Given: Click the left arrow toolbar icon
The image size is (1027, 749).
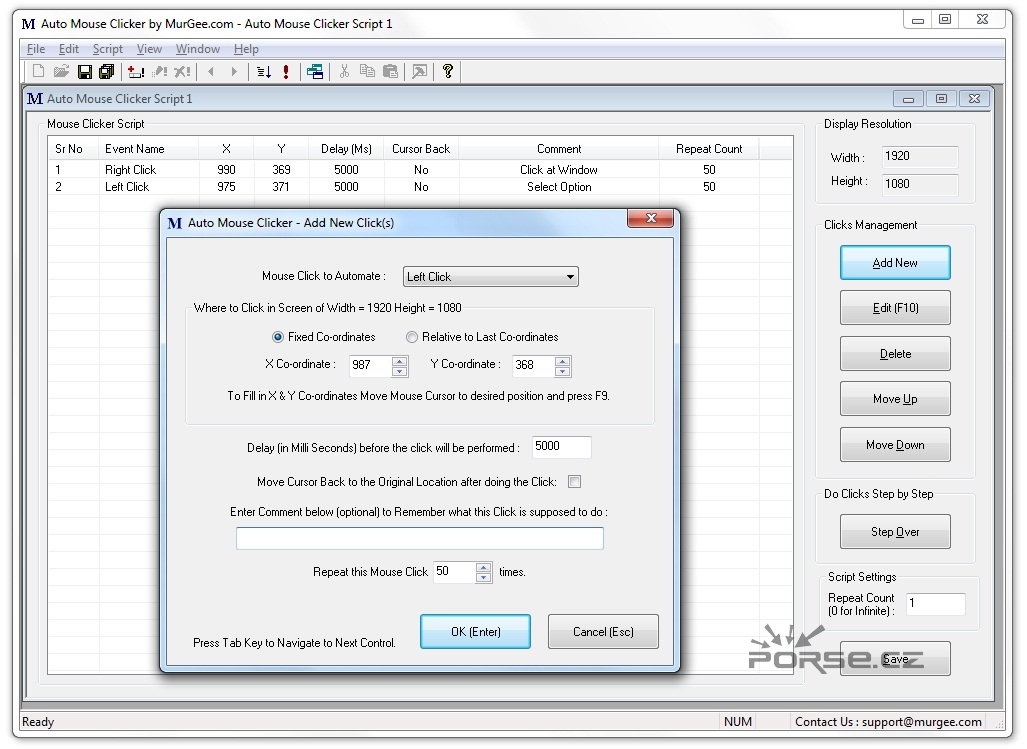Looking at the screenshot, I should coord(211,71).
